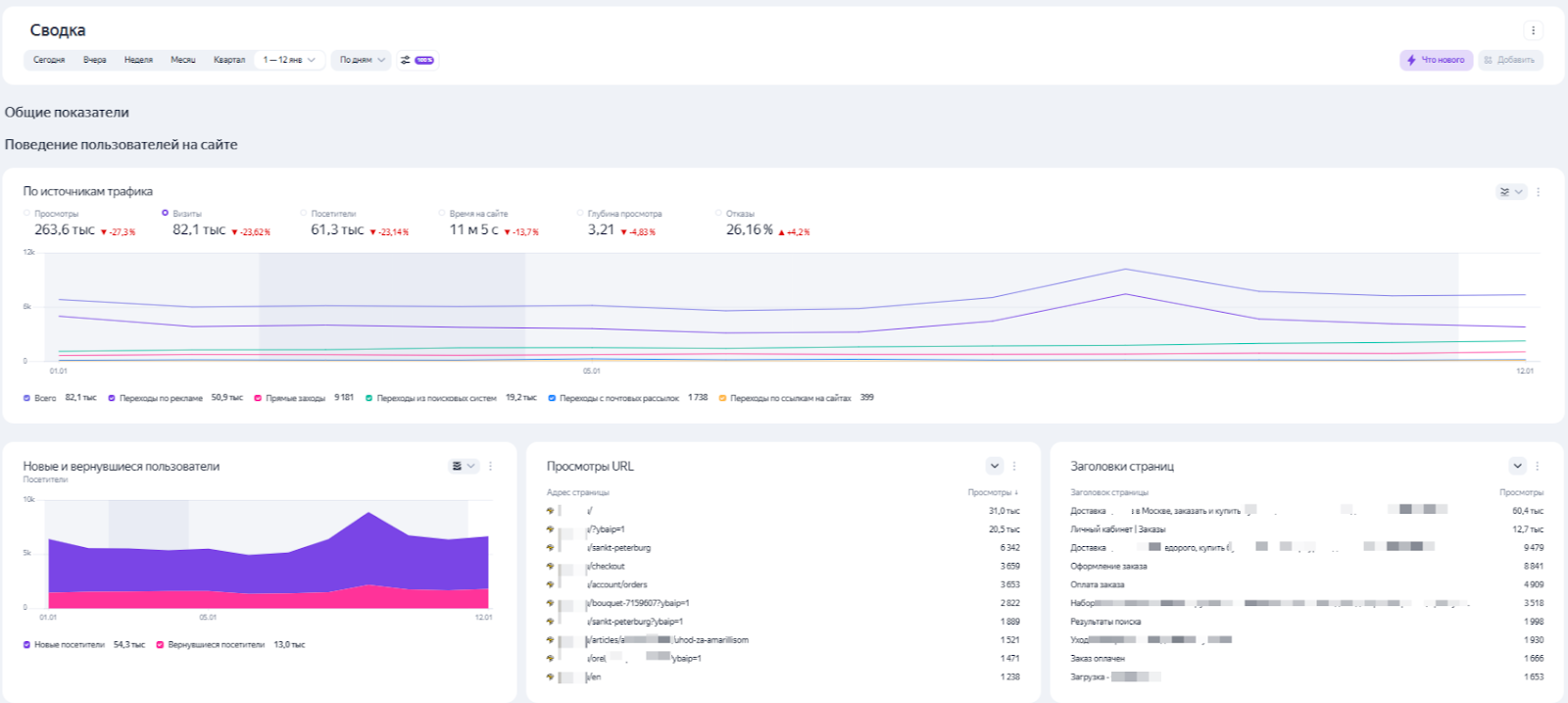Viewport: 1568px width, 703px height.
Task: Select the Просмотры metric radio button
Action: pyautogui.click(x=27, y=213)
